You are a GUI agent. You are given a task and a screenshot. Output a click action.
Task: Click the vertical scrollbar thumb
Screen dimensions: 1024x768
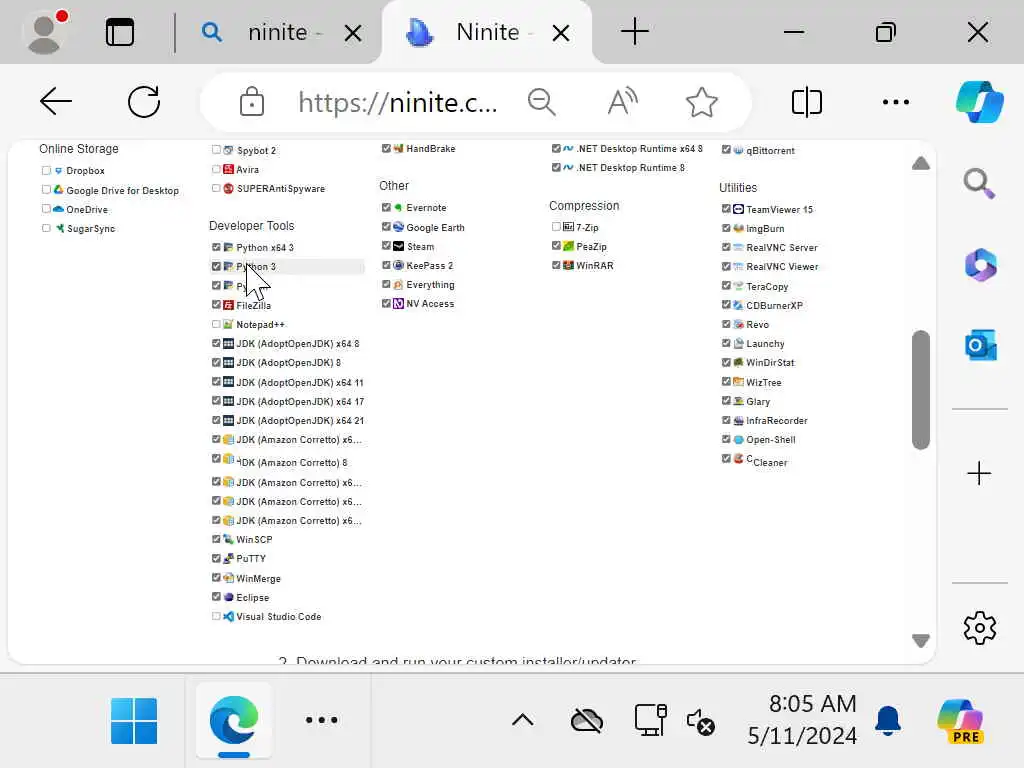tap(921, 390)
